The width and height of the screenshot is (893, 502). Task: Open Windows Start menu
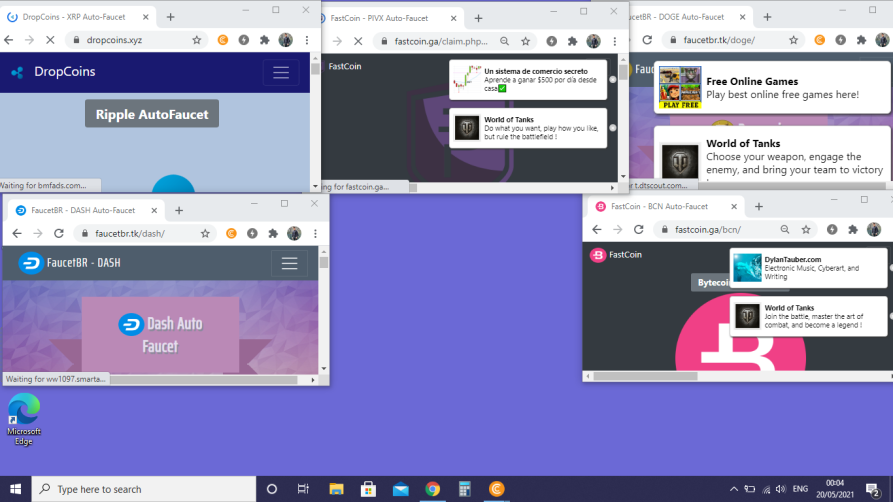(x=15, y=489)
